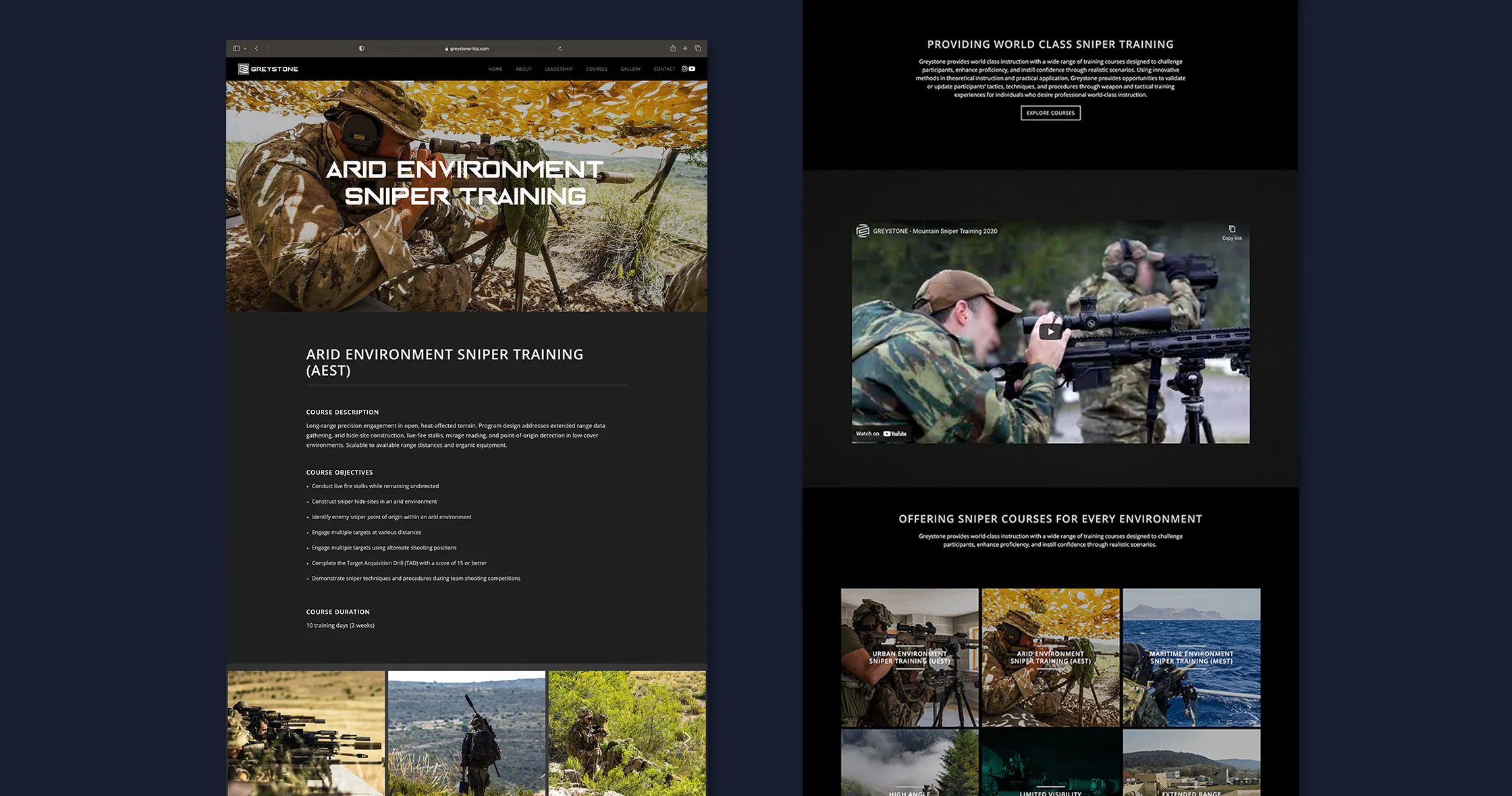The width and height of the screenshot is (1512, 796).
Task: Click the EXPLORE COURSES button
Action: tap(1050, 113)
